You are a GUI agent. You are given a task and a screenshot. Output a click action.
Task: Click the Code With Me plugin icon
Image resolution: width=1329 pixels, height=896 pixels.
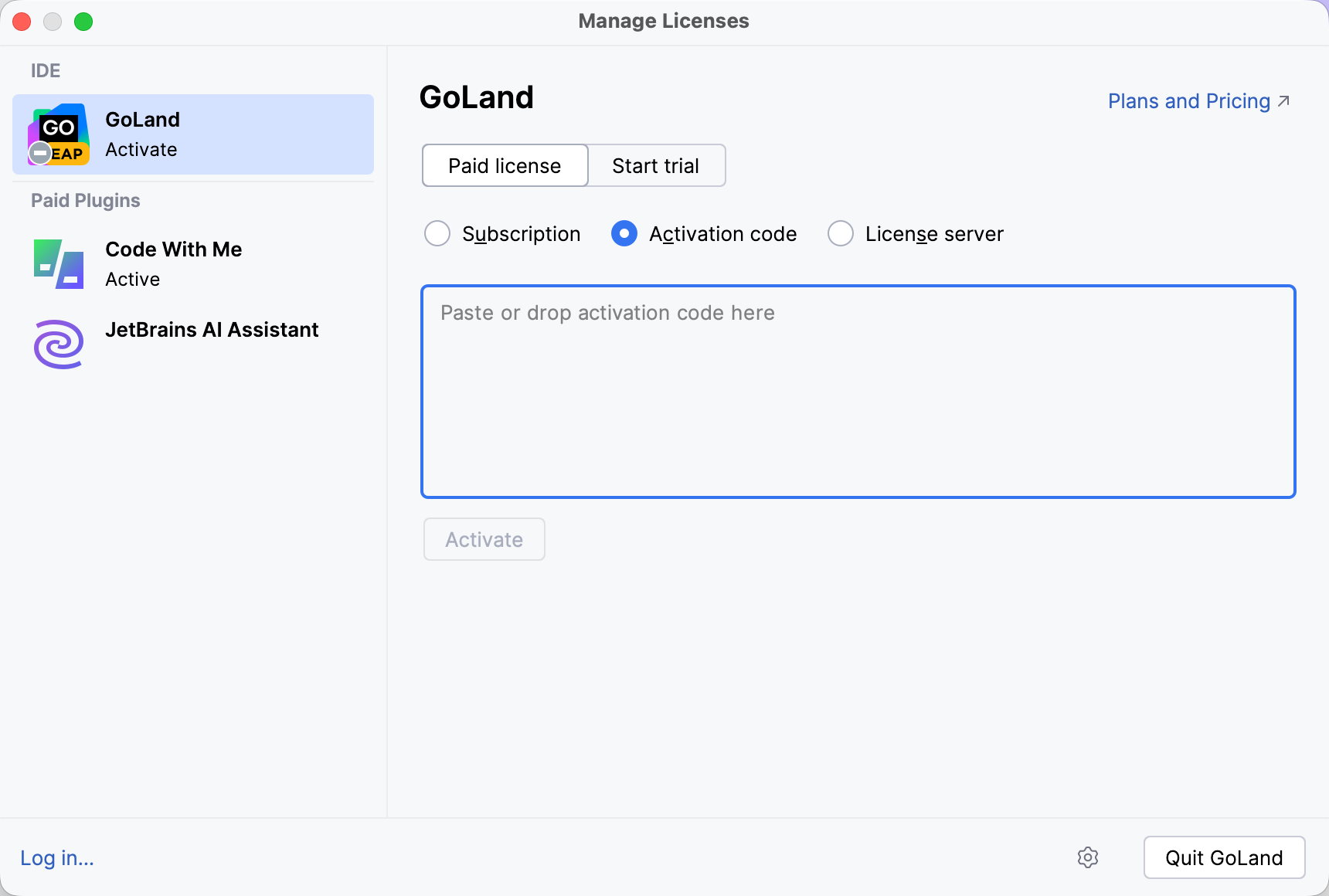[x=58, y=263]
